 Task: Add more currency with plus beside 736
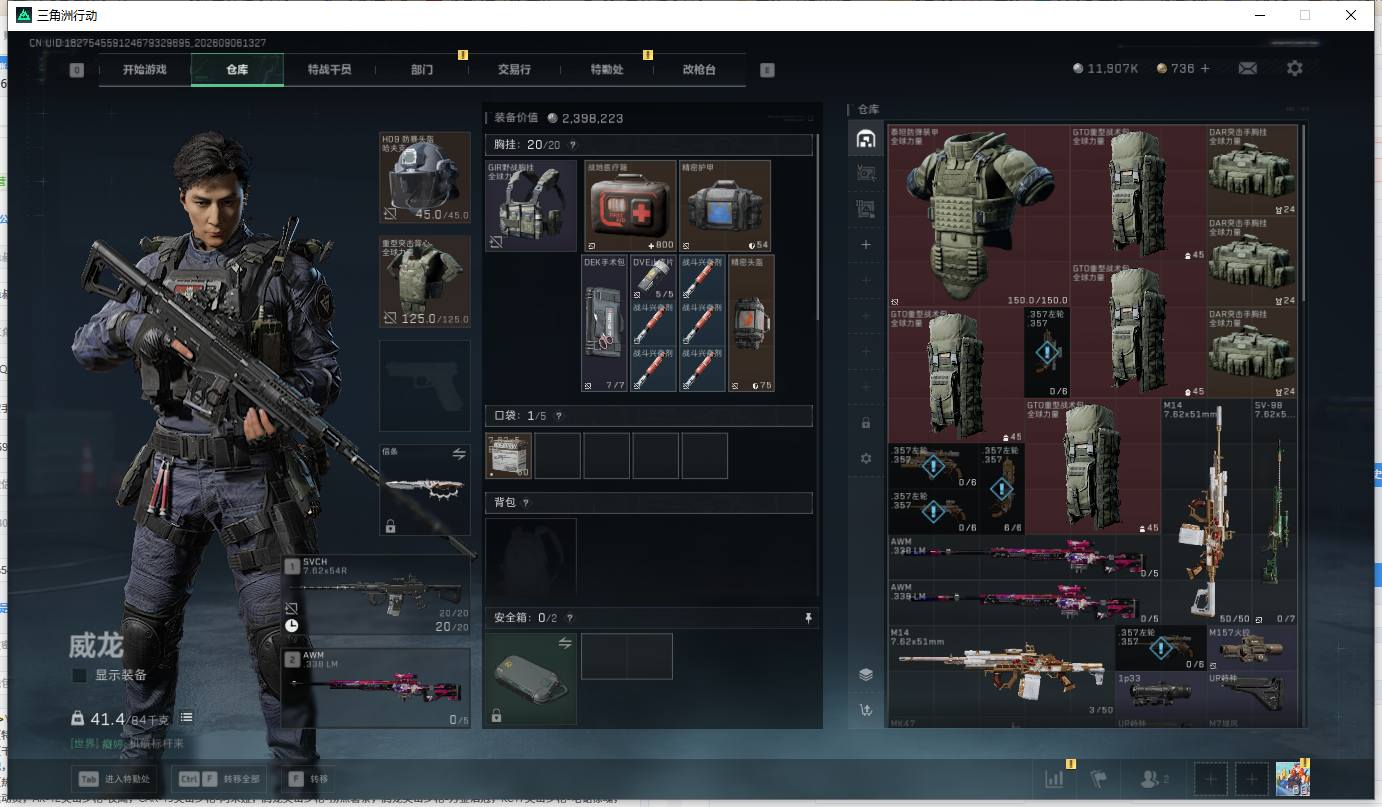[x=1205, y=68]
